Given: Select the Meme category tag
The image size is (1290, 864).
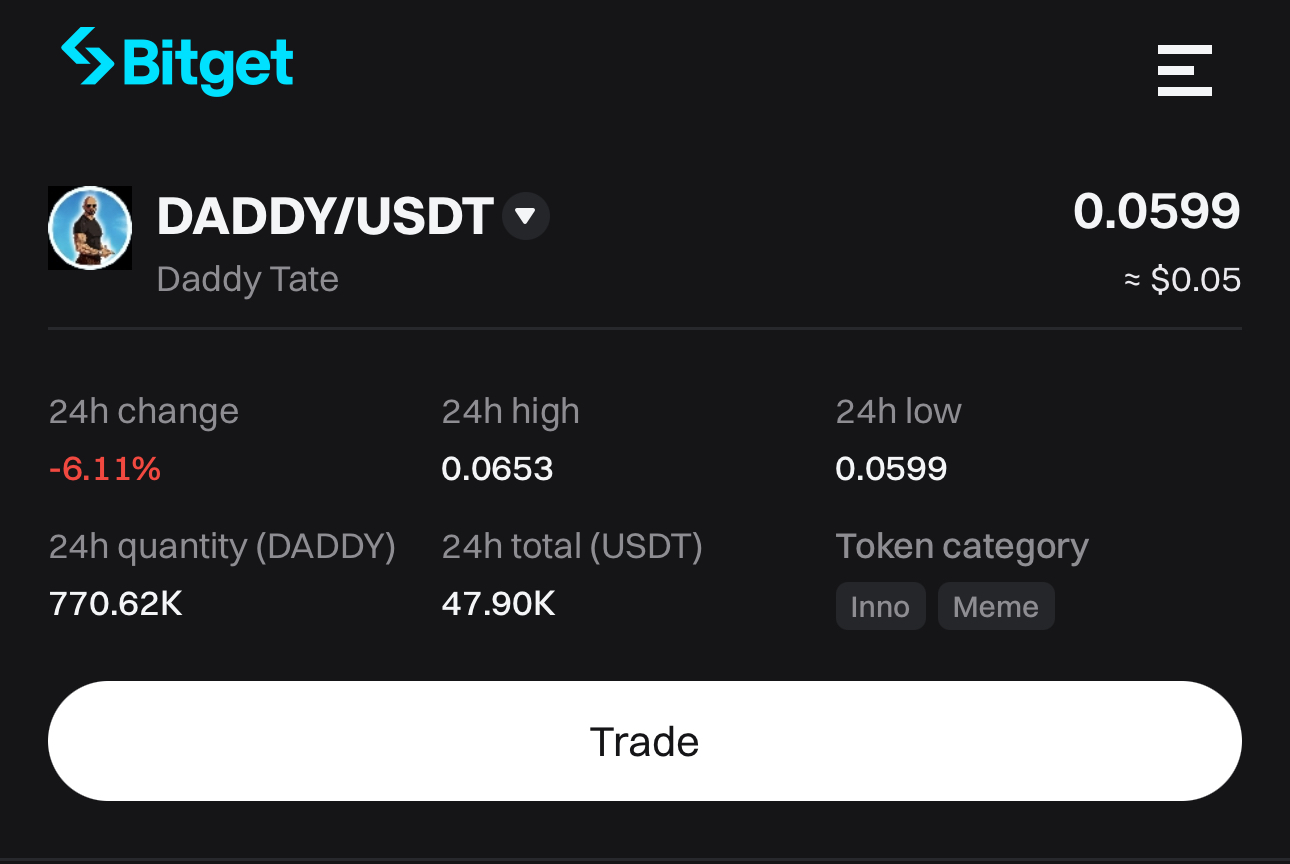Looking at the screenshot, I should click(x=996, y=606).
